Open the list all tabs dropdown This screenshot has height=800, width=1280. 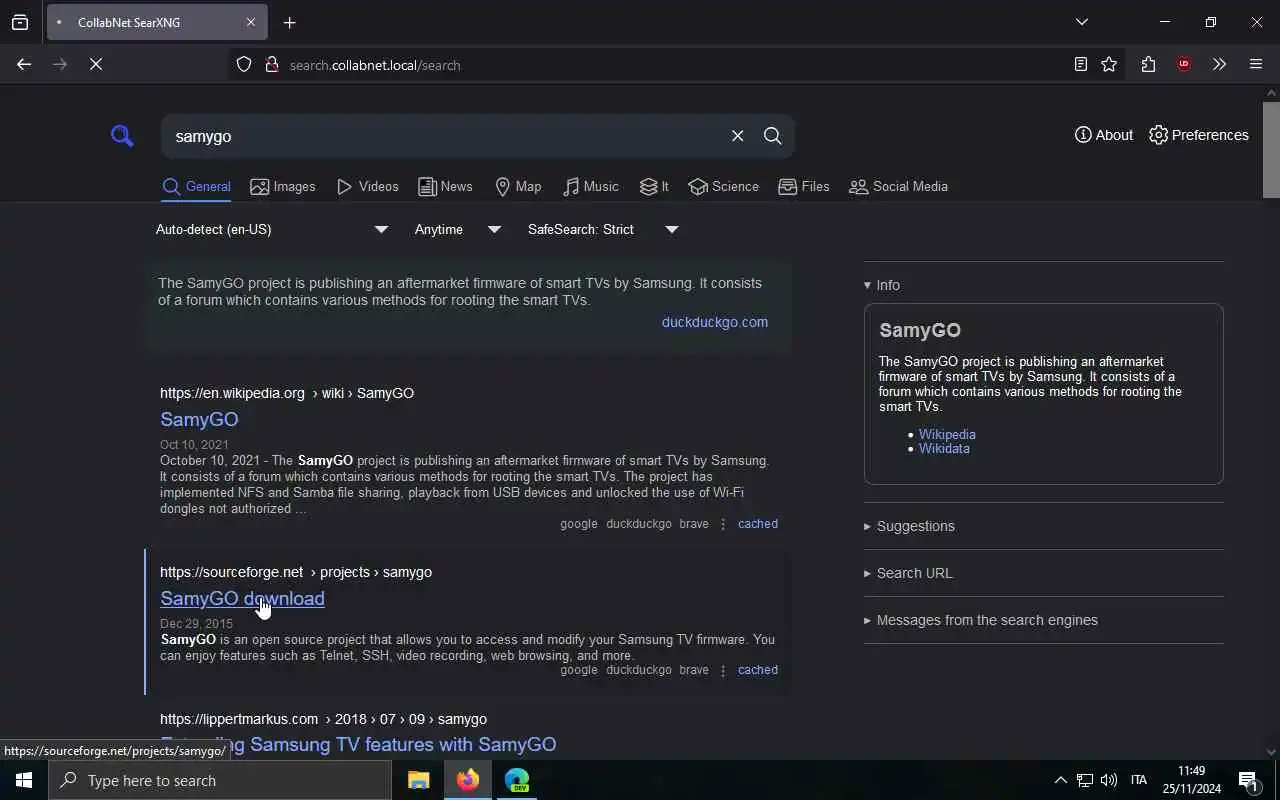[1082, 22]
